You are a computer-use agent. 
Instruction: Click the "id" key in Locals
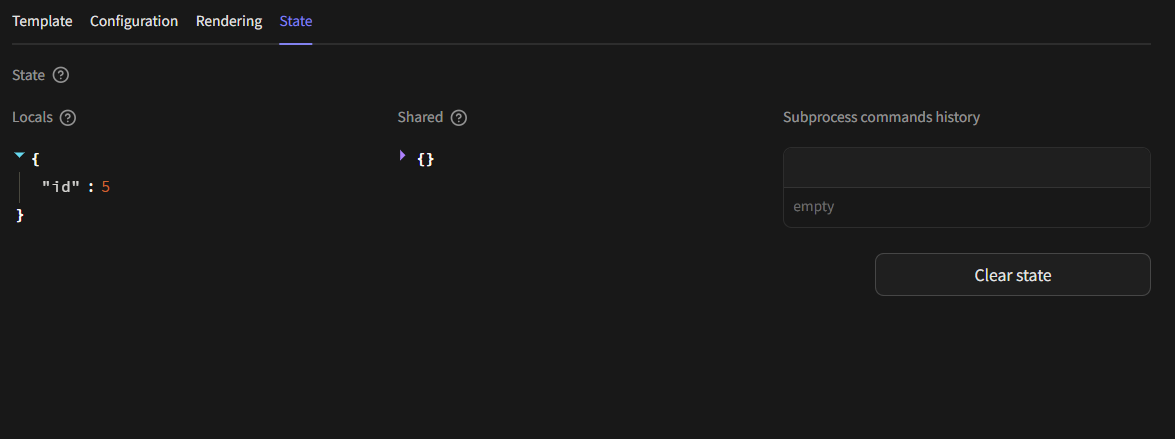[60, 186]
